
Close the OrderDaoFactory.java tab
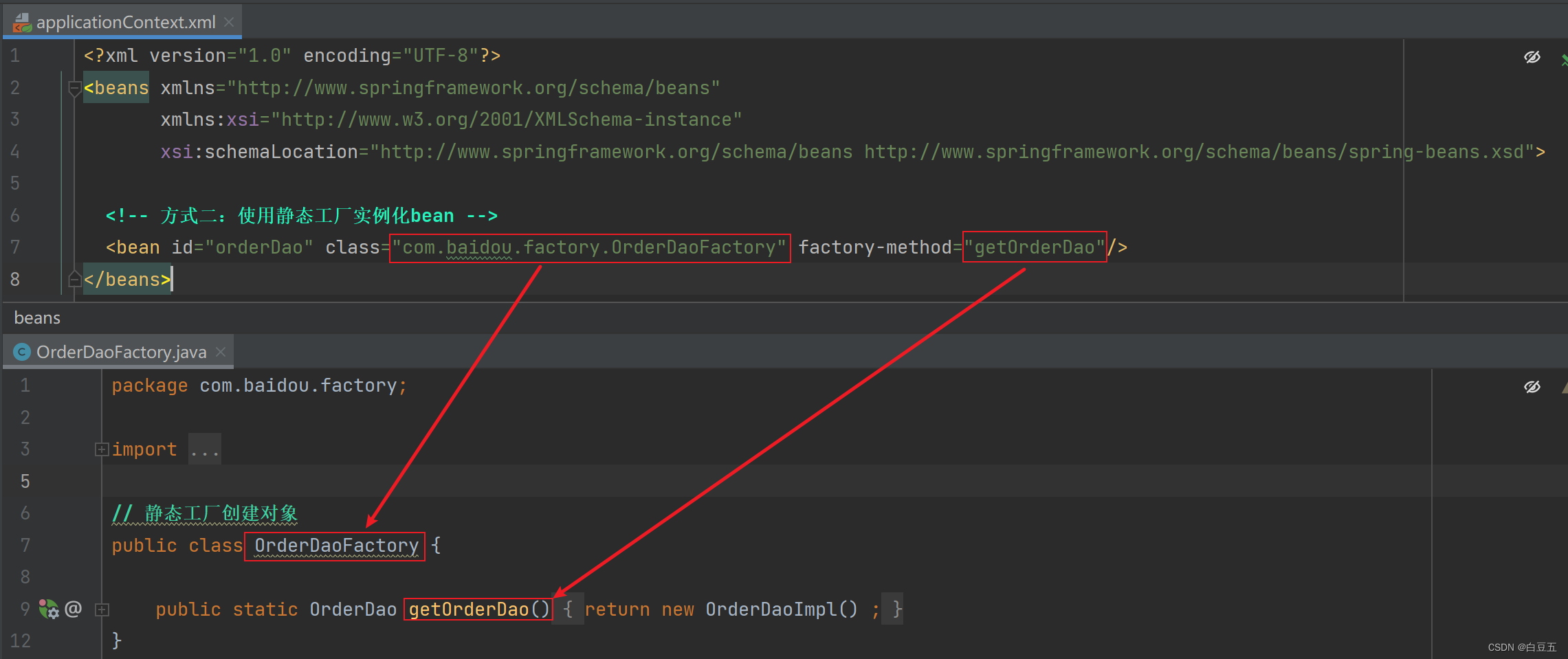coord(221,352)
